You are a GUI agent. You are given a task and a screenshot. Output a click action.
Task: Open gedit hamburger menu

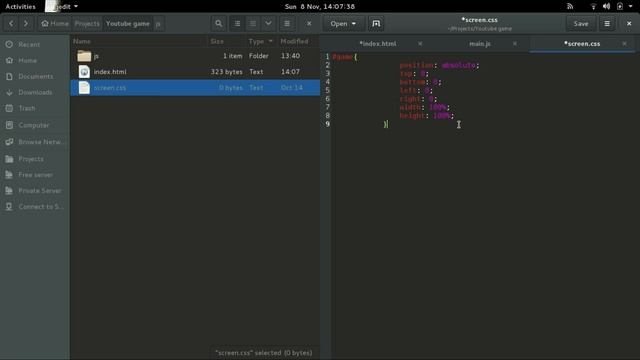pos(607,24)
